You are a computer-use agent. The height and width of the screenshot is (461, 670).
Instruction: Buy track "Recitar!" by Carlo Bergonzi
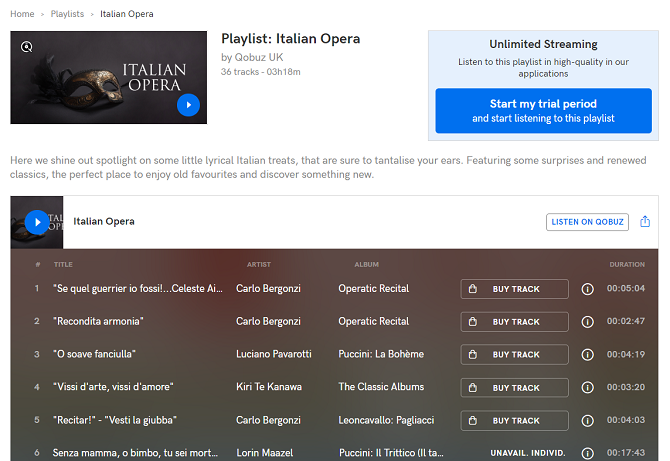click(x=514, y=421)
